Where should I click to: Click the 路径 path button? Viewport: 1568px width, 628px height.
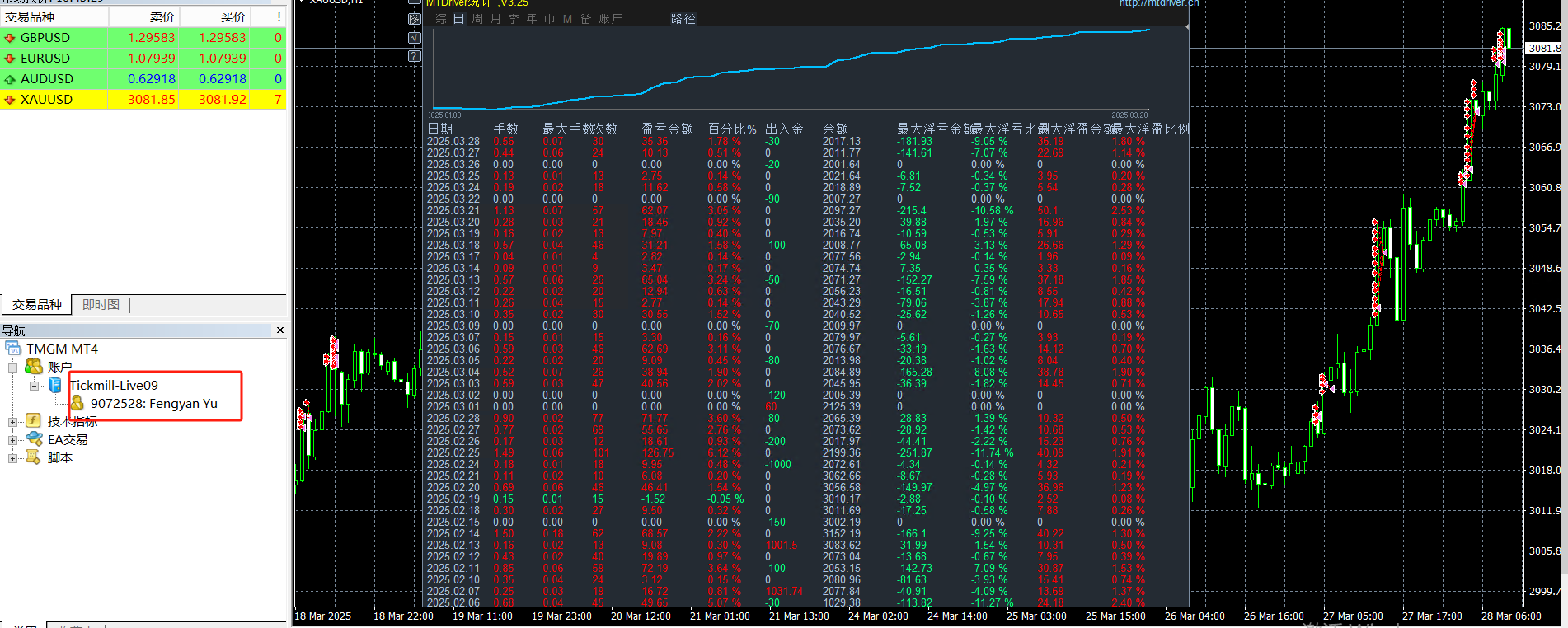[683, 19]
